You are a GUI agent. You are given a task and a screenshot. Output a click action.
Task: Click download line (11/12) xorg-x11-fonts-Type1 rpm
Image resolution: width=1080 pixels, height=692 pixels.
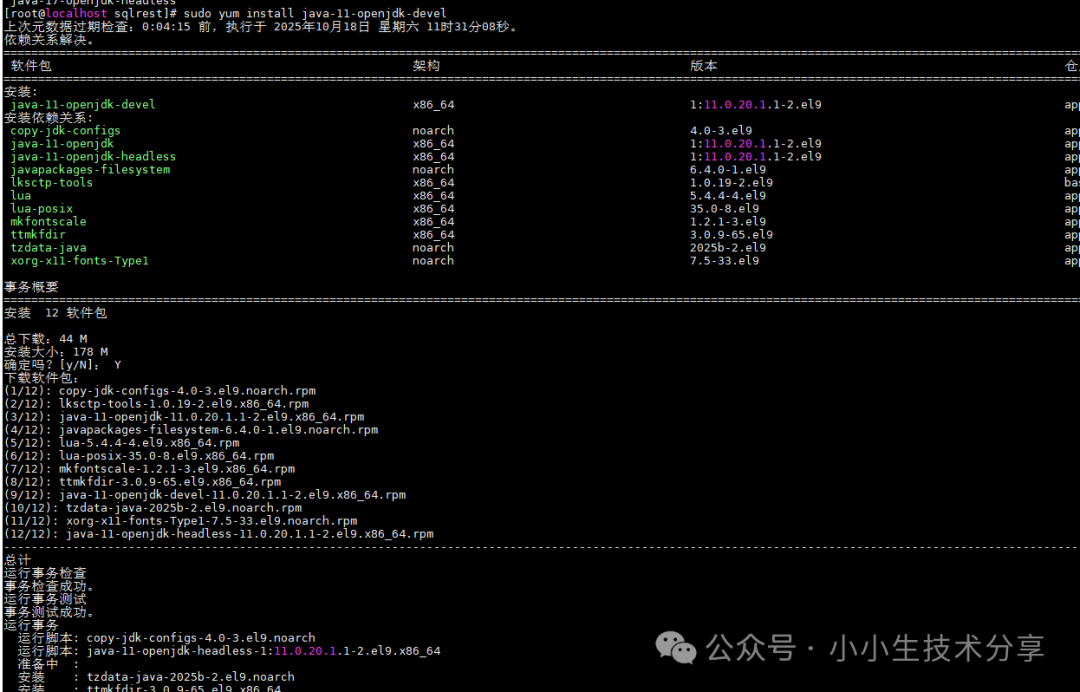[x=180, y=521]
